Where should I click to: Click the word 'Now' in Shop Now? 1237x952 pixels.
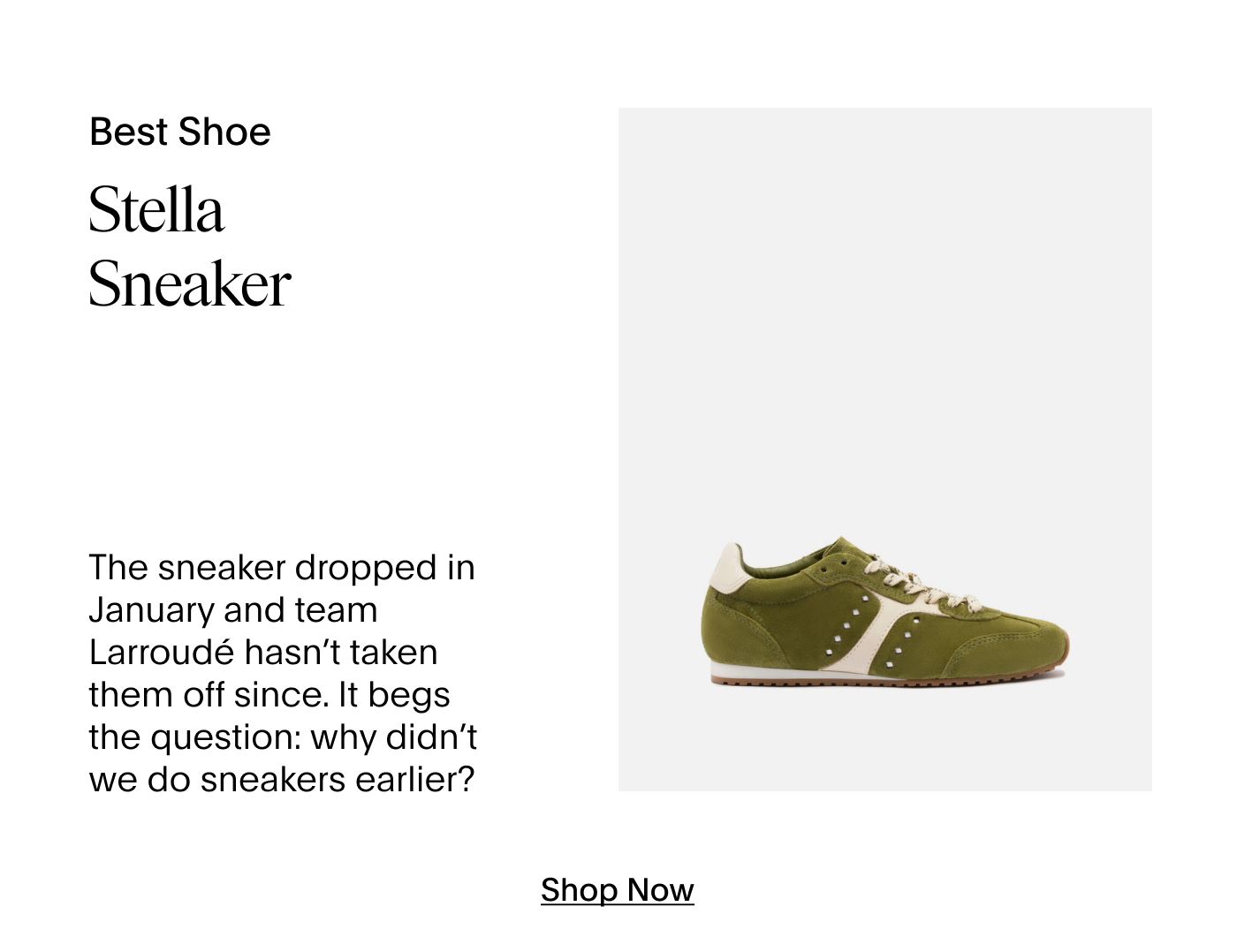[x=660, y=890]
